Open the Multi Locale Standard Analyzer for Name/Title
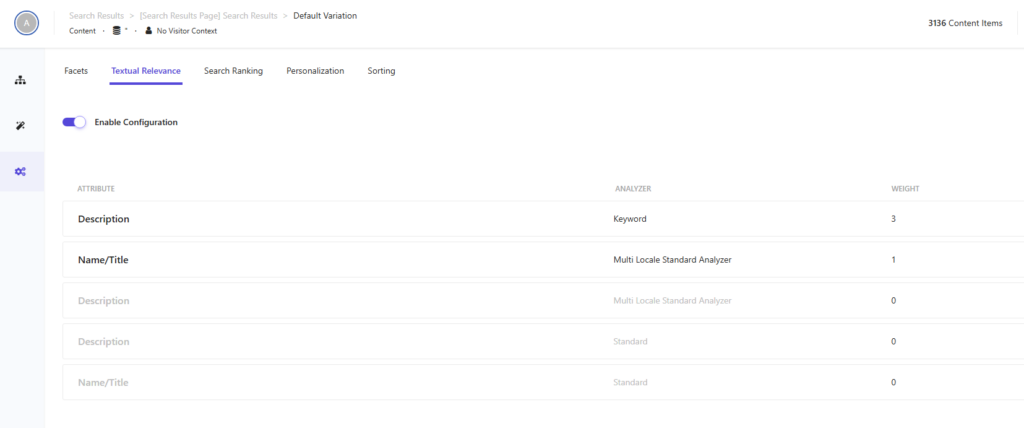This screenshot has width=1024, height=428. (672, 259)
